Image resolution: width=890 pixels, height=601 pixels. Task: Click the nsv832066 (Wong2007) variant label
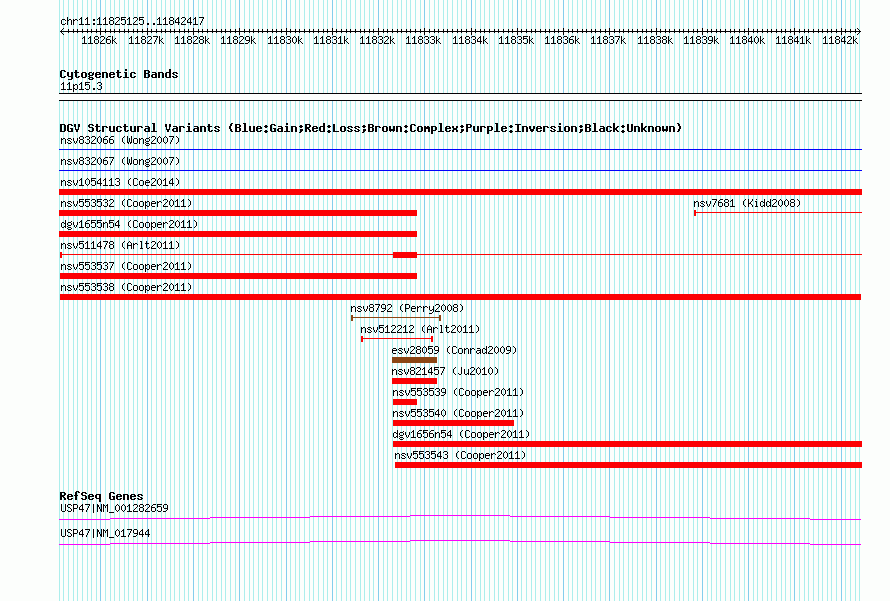(x=120, y=140)
